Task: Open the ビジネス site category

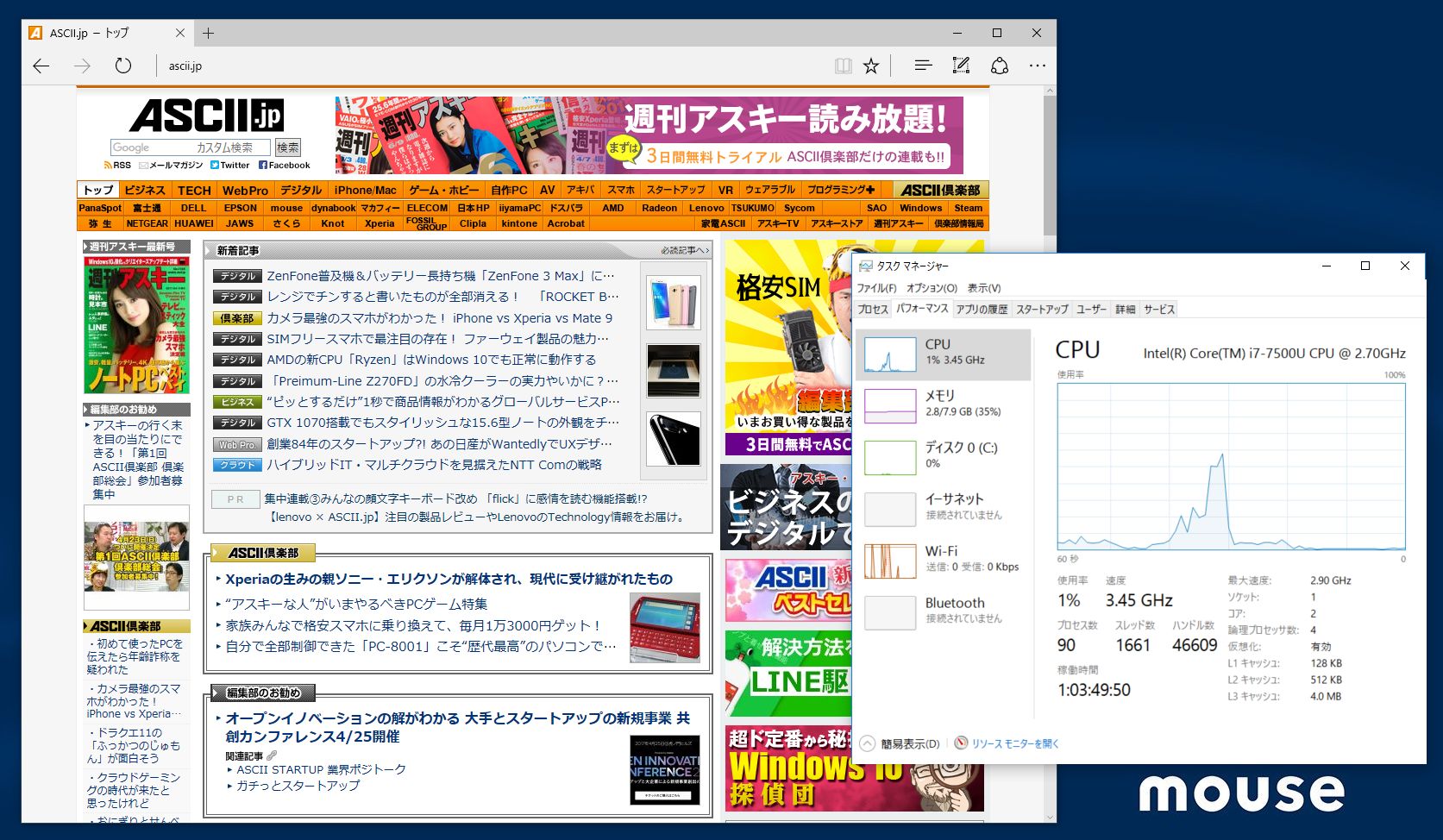Action: [x=145, y=190]
